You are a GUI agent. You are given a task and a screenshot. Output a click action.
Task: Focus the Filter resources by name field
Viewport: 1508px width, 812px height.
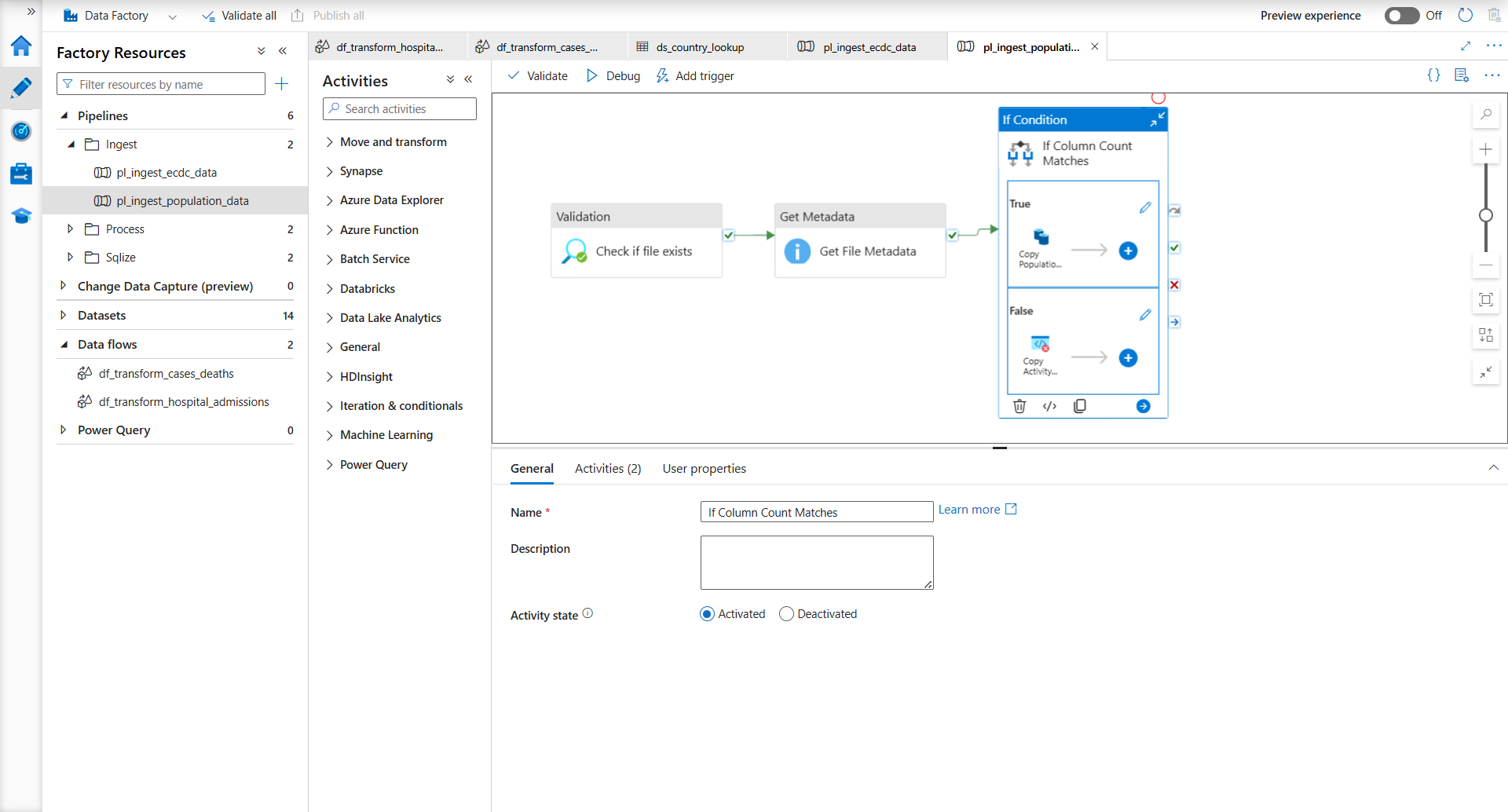161,84
